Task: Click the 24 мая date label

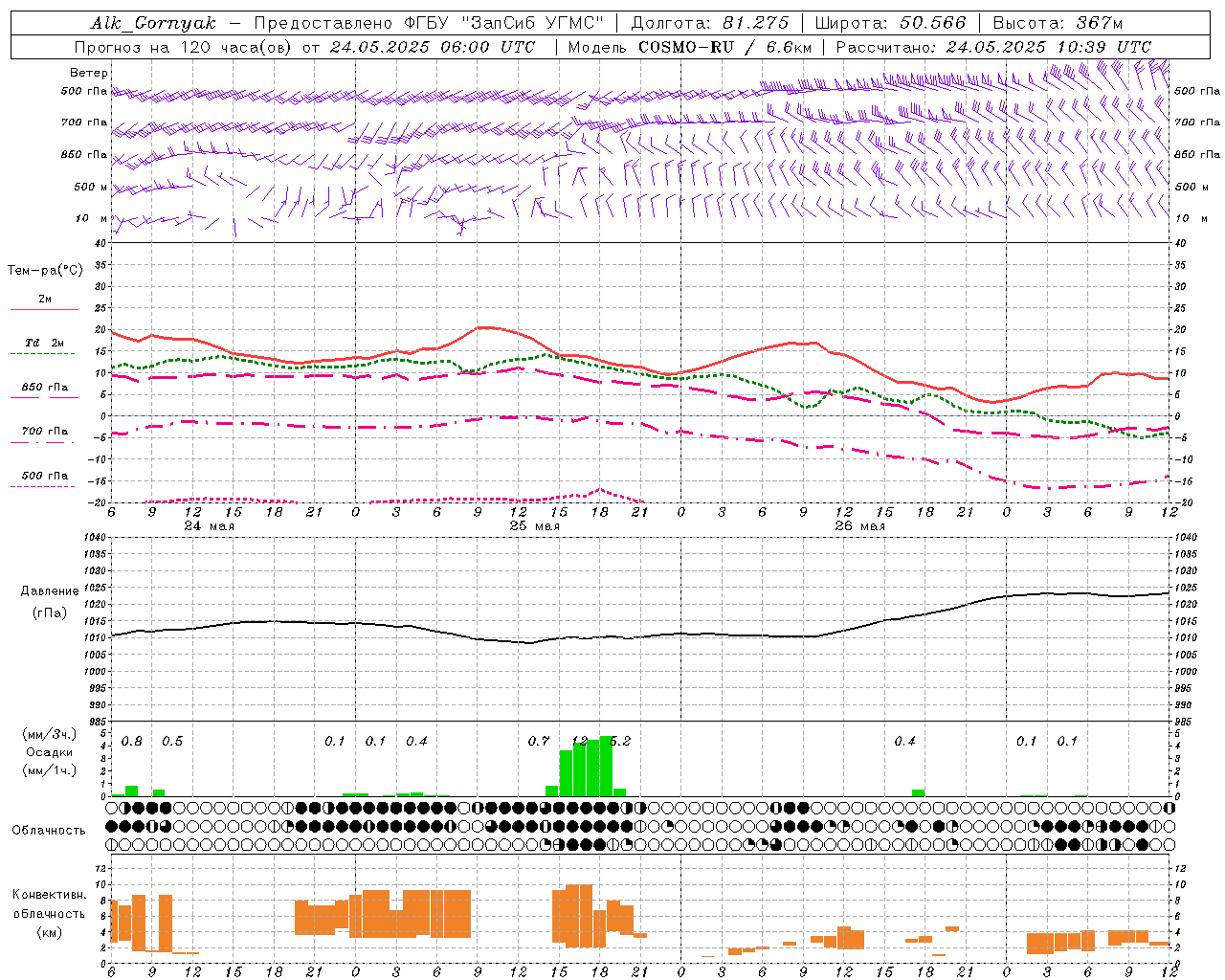Action: (210, 526)
